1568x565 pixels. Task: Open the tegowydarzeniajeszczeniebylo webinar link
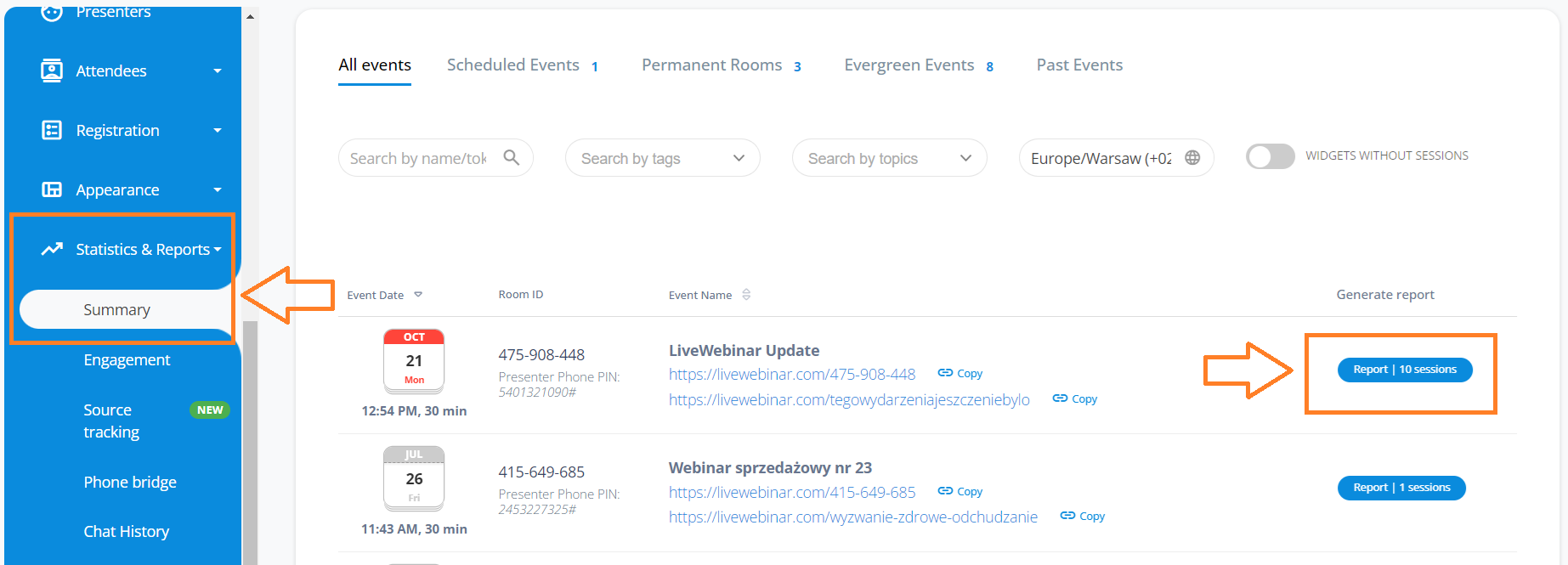pyautogui.click(x=848, y=399)
